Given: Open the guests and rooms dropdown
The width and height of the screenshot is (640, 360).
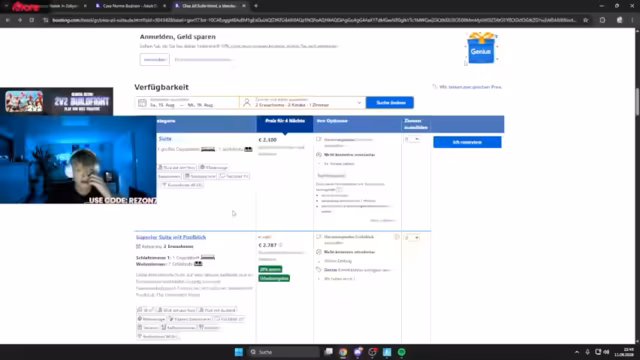Looking at the screenshot, I should (x=303, y=102).
